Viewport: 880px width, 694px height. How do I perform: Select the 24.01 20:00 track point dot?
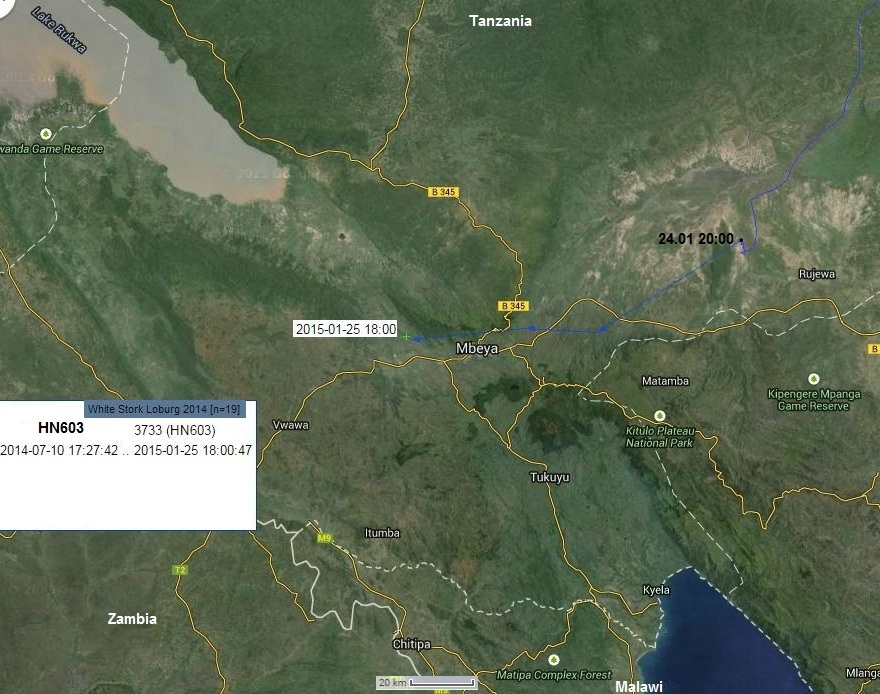[x=741, y=240]
